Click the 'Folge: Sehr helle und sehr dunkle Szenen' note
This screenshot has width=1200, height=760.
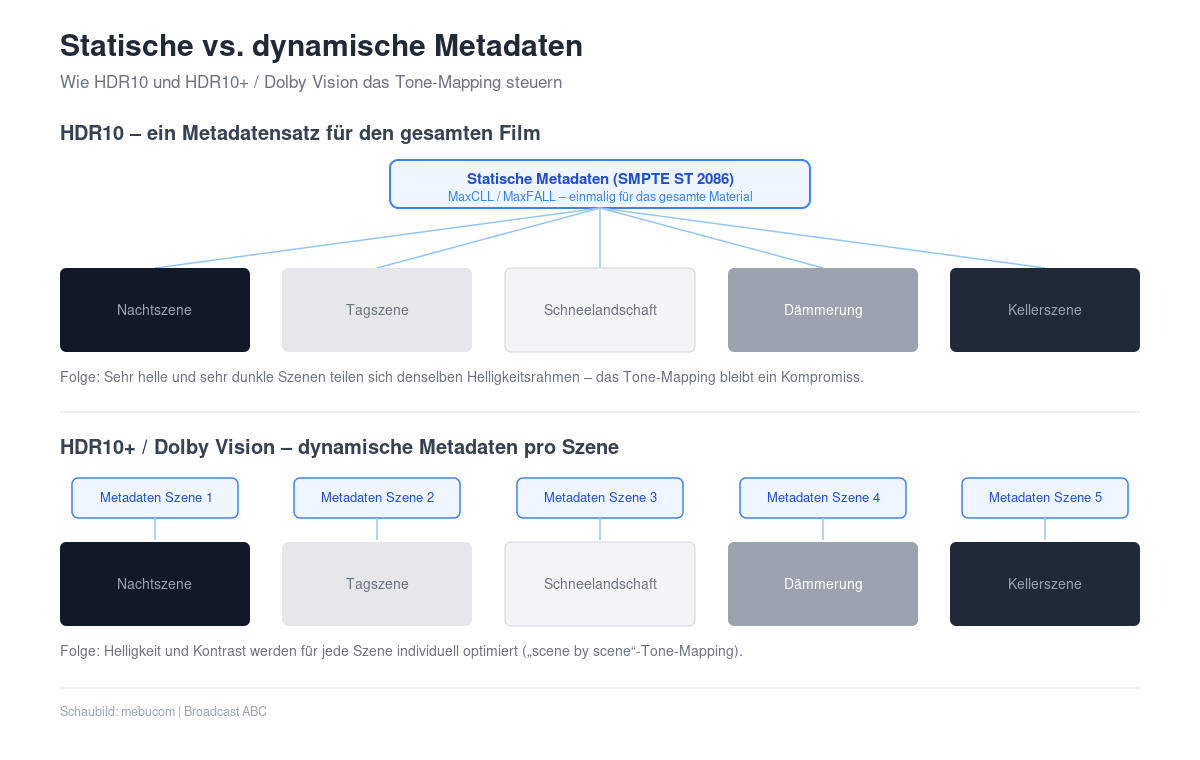[x=461, y=378]
